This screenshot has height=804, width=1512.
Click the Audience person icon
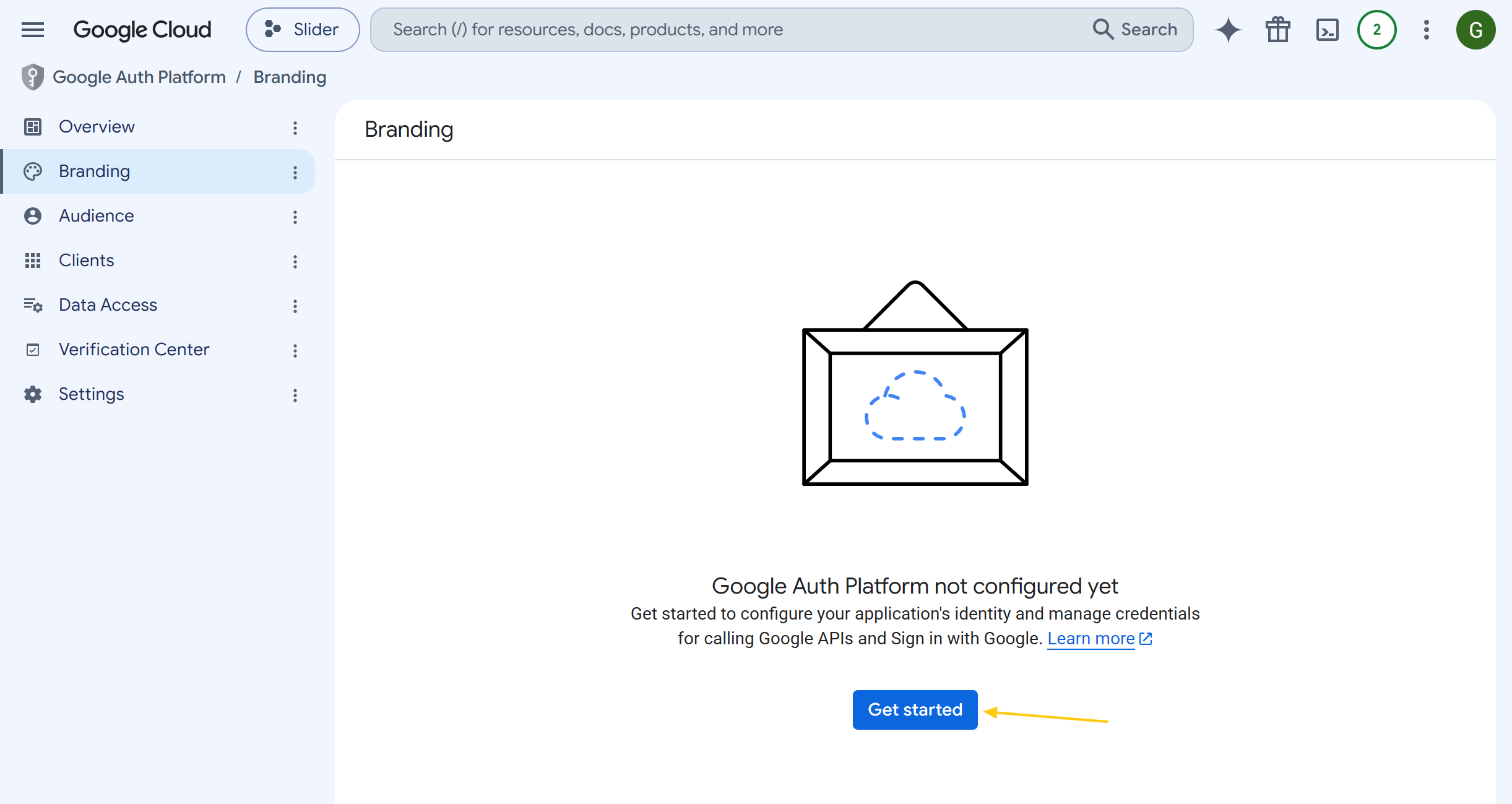coord(33,216)
